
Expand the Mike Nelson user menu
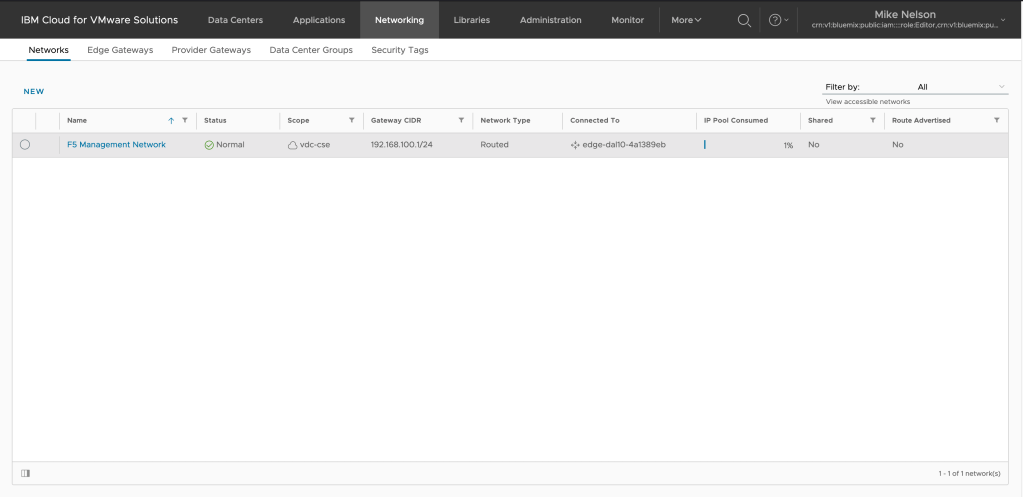coord(1002,20)
